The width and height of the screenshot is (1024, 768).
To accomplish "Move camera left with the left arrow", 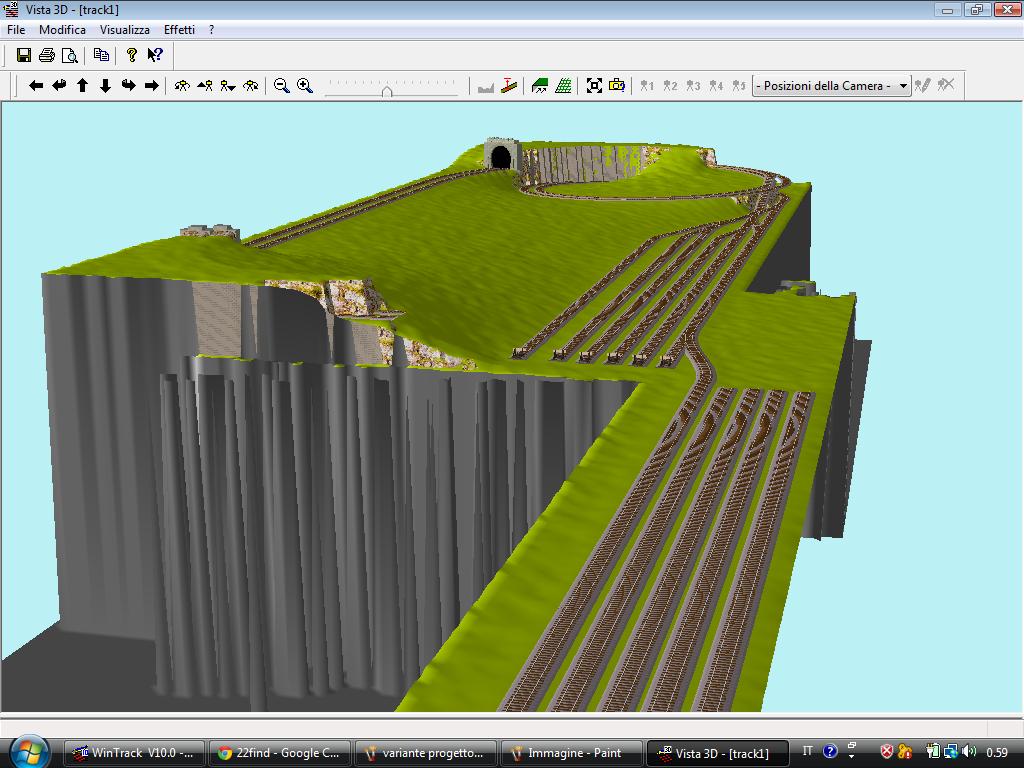I will point(36,86).
